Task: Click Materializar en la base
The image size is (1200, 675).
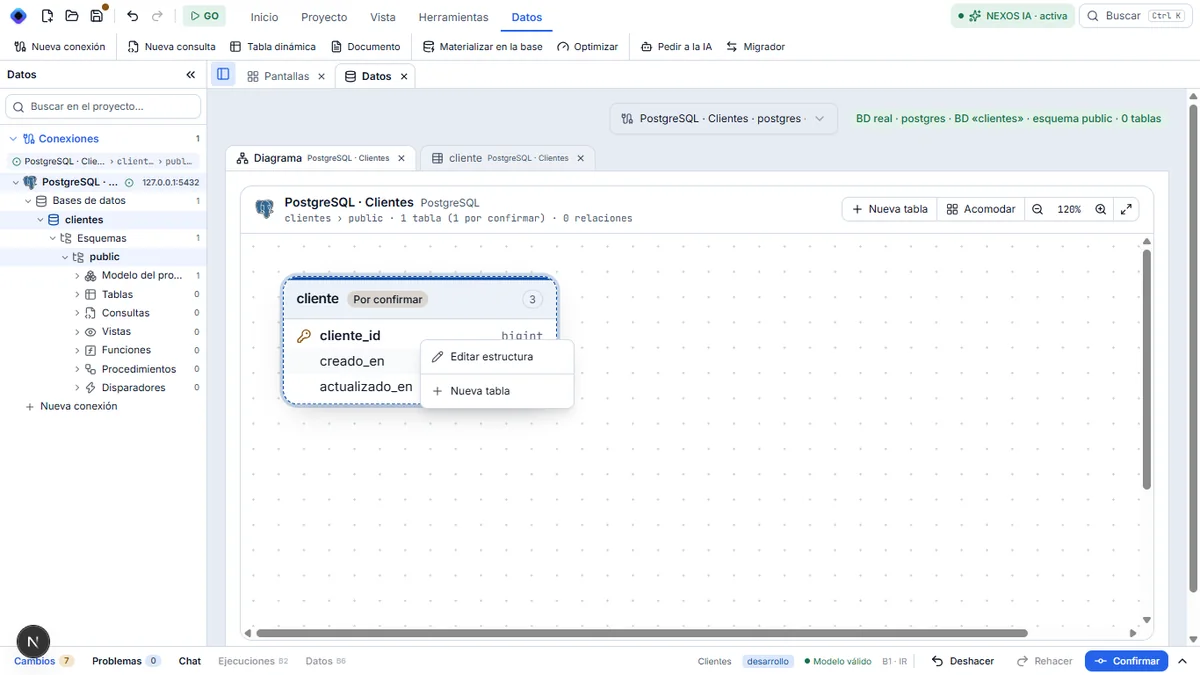Action: click(x=483, y=47)
